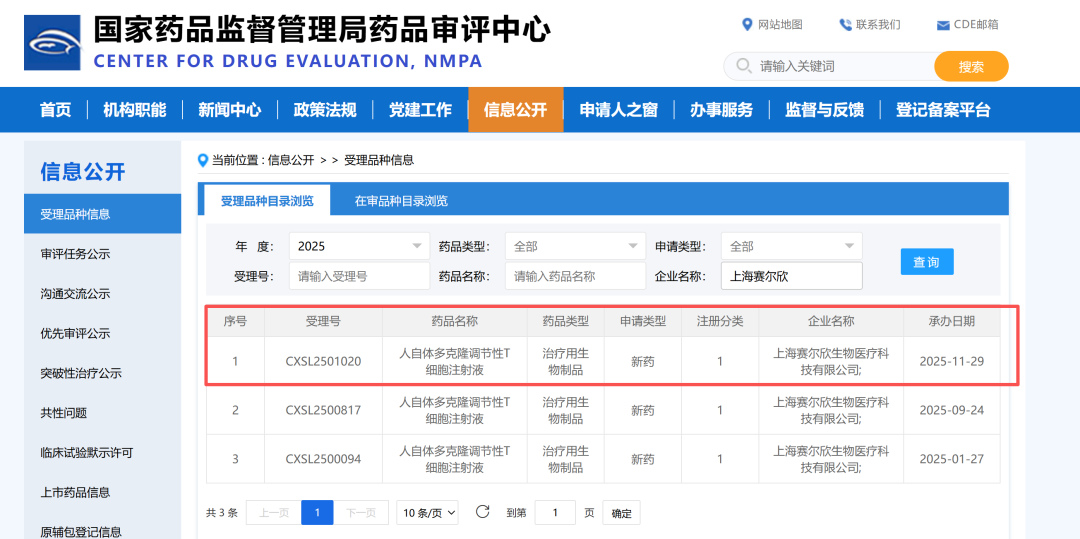
Task: Click the 当前位置 breadcrumb location icon
Action: 203,160
